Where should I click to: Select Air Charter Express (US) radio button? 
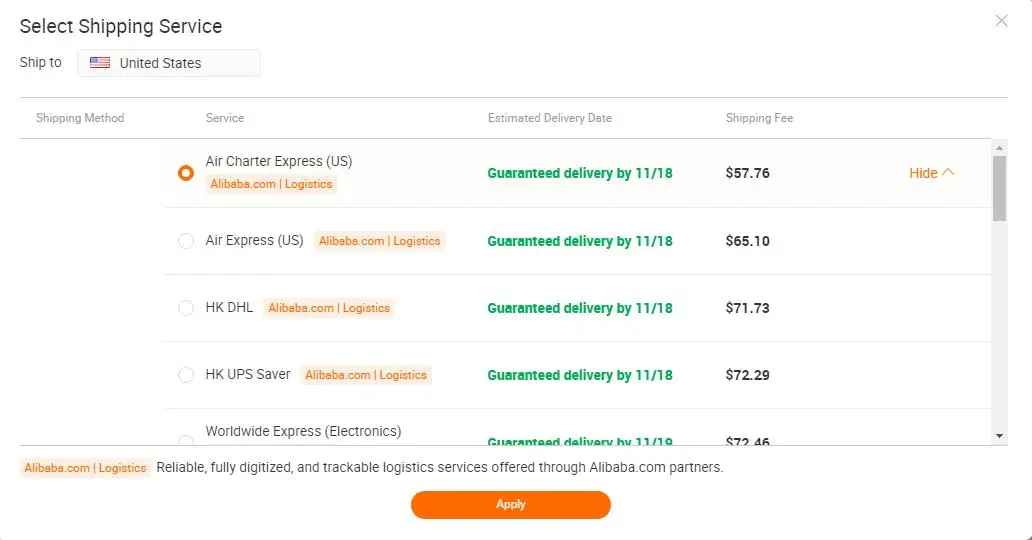pos(185,173)
